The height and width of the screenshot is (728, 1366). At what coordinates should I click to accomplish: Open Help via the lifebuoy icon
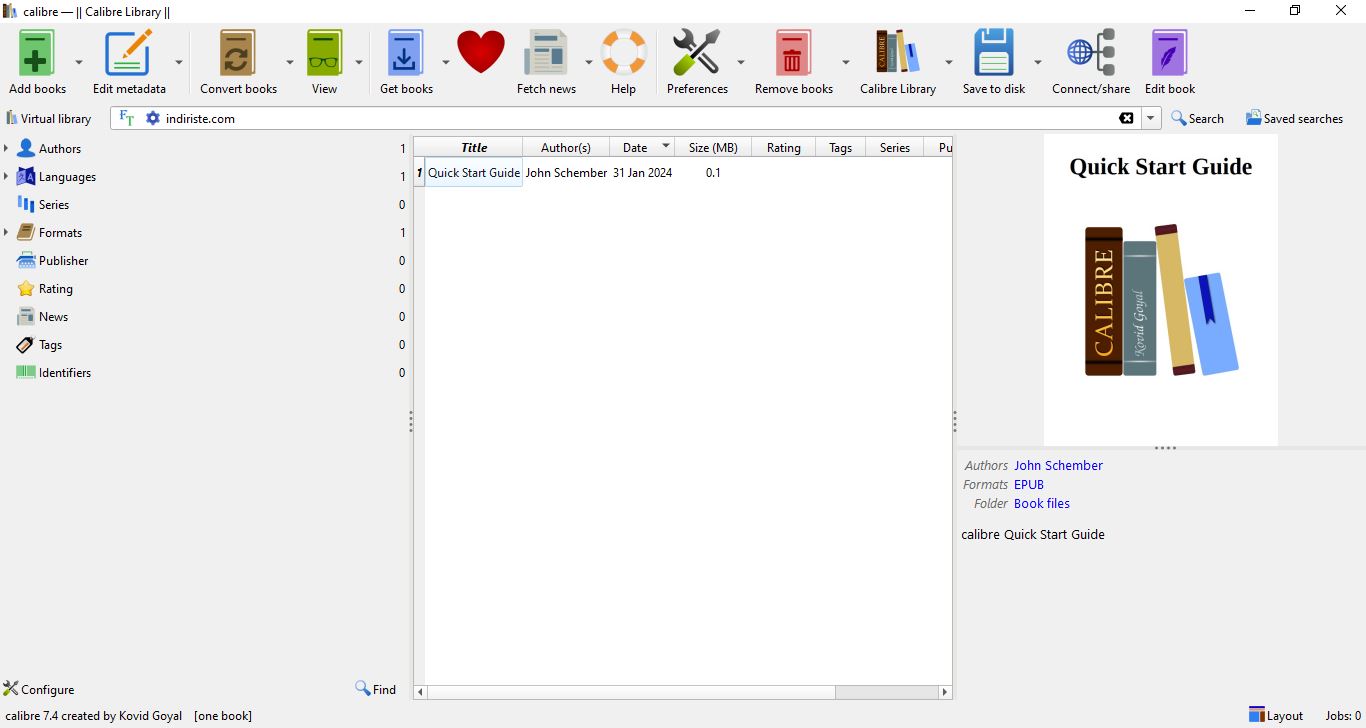pos(623,53)
